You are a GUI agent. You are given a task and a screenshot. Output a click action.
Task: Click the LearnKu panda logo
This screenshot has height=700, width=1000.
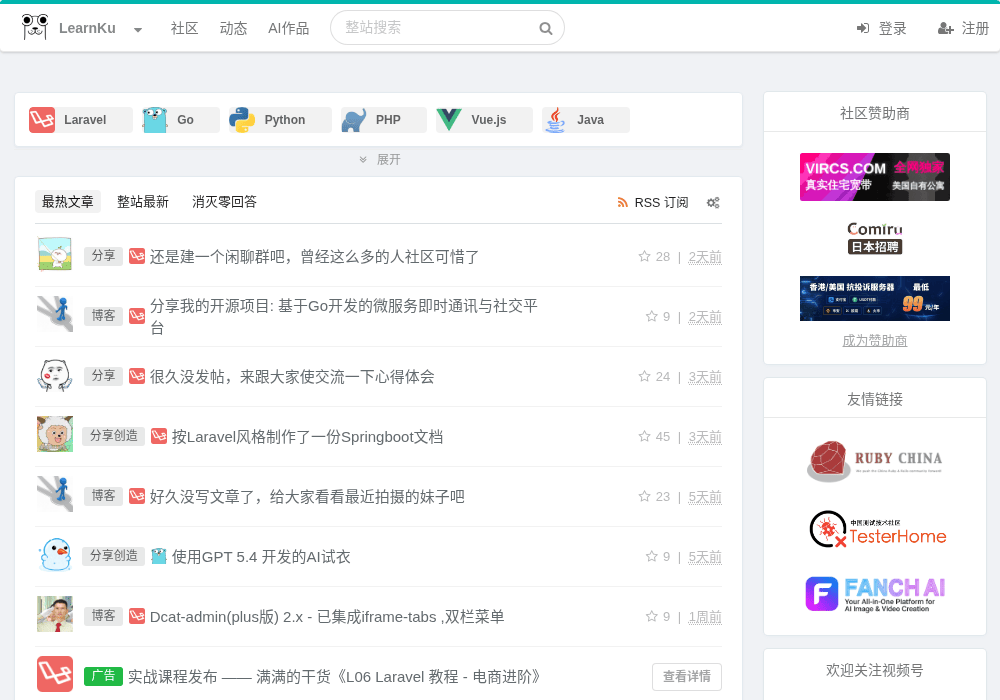coord(34,27)
